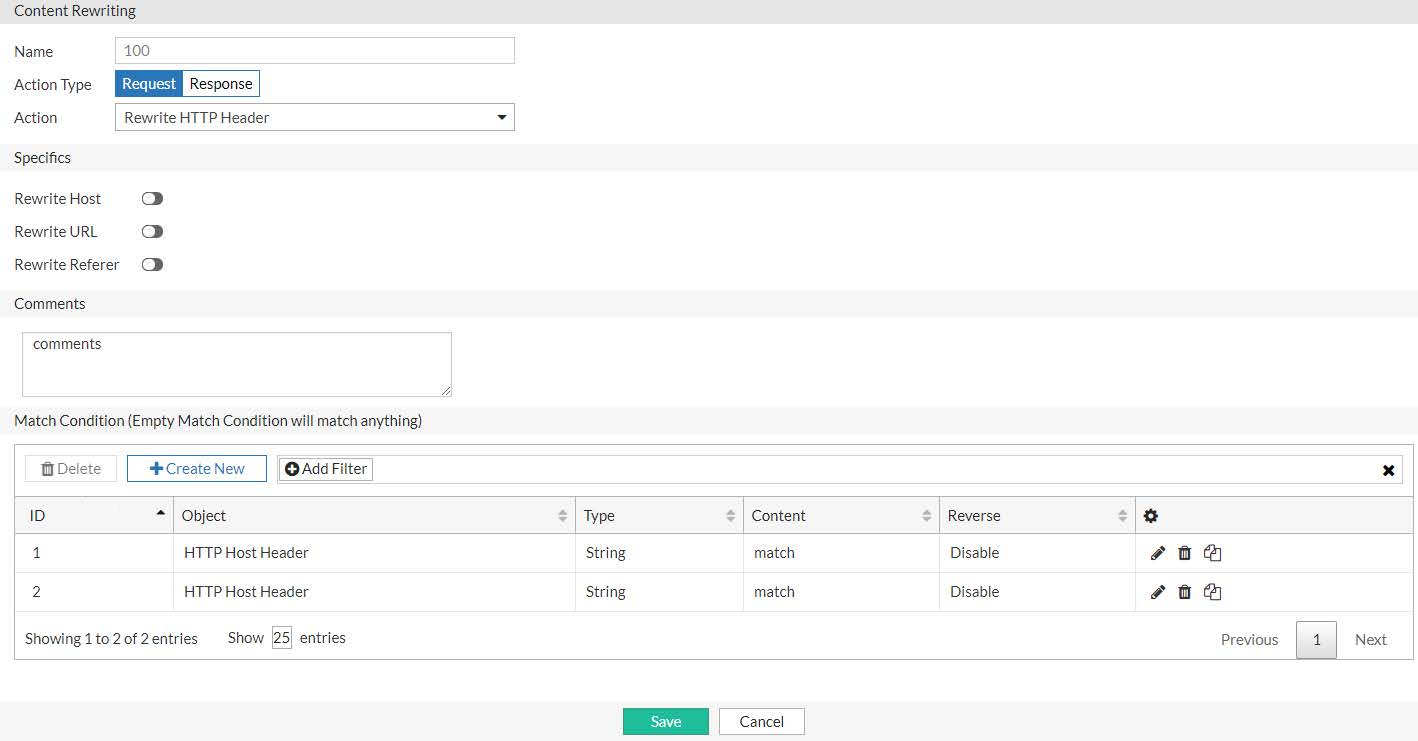Clone the second match condition
This screenshot has width=1418, height=741.
coord(1212,591)
